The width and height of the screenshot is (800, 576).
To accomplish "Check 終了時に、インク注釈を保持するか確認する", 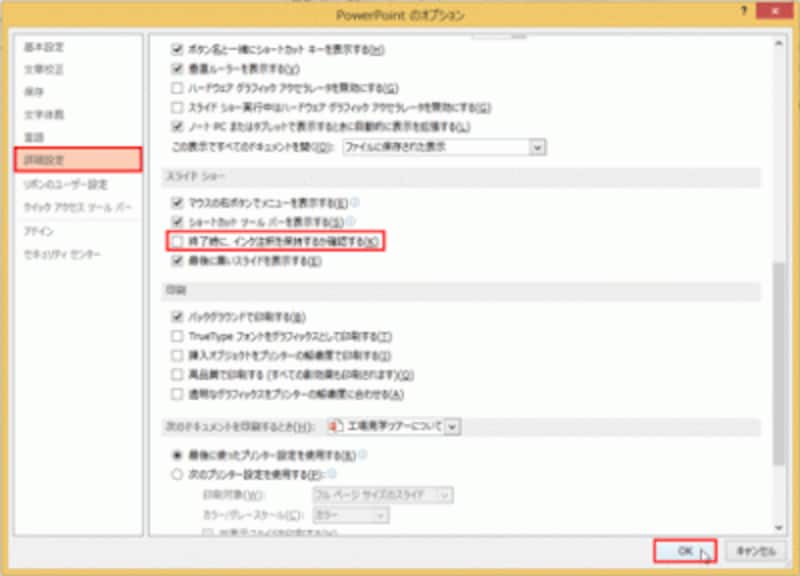I will coord(177,241).
